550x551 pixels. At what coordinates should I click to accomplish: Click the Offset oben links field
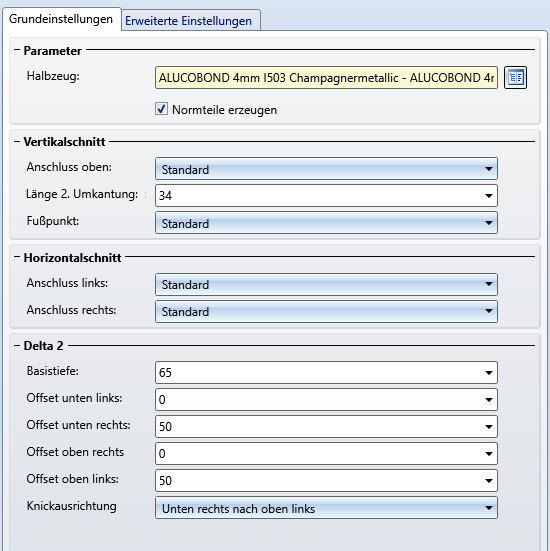pos(326,481)
